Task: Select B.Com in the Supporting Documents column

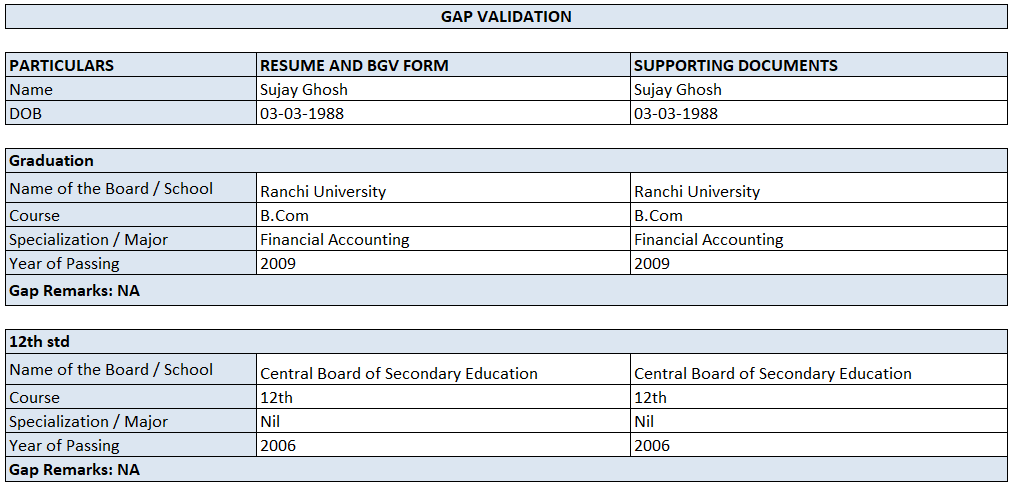Action: [x=659, y=216]
